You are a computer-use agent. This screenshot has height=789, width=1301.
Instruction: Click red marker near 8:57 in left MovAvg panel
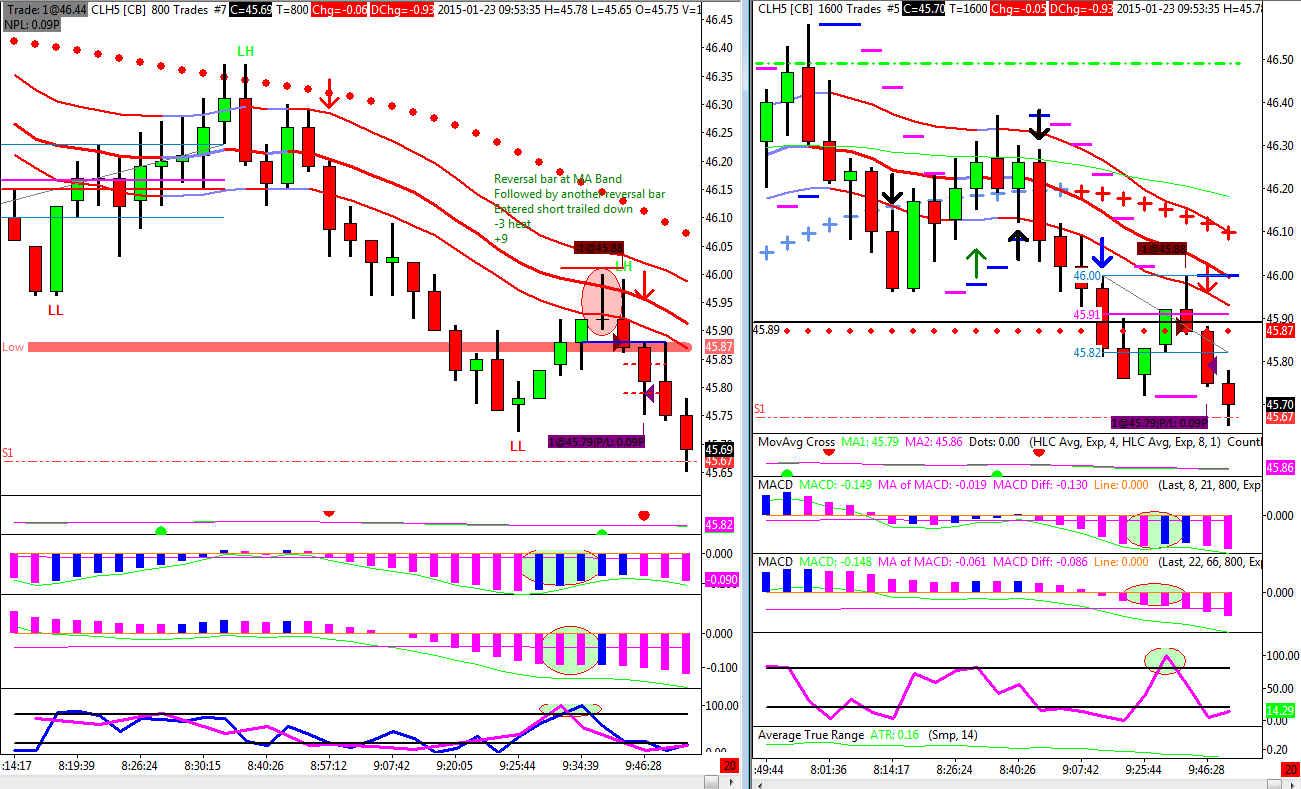329,513
